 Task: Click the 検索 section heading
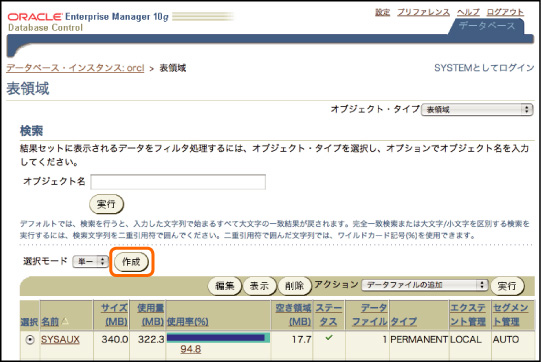pyautogui.click(x=31, y=131)
